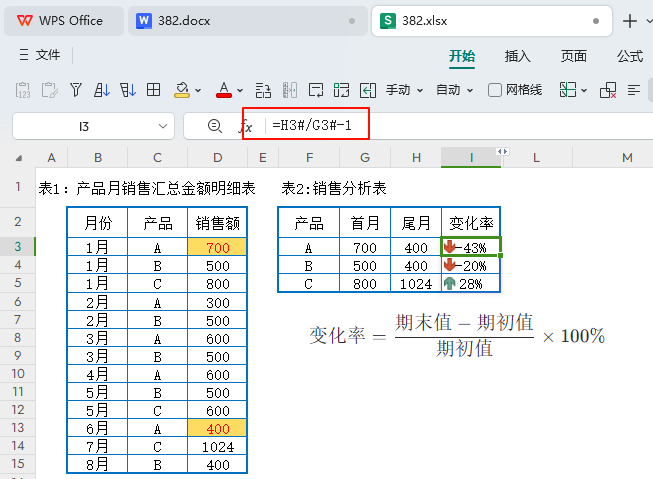Select the 变化率 formula image
Image resolution: width=653 pixels, height=479 pixels.
click(457, 335)
